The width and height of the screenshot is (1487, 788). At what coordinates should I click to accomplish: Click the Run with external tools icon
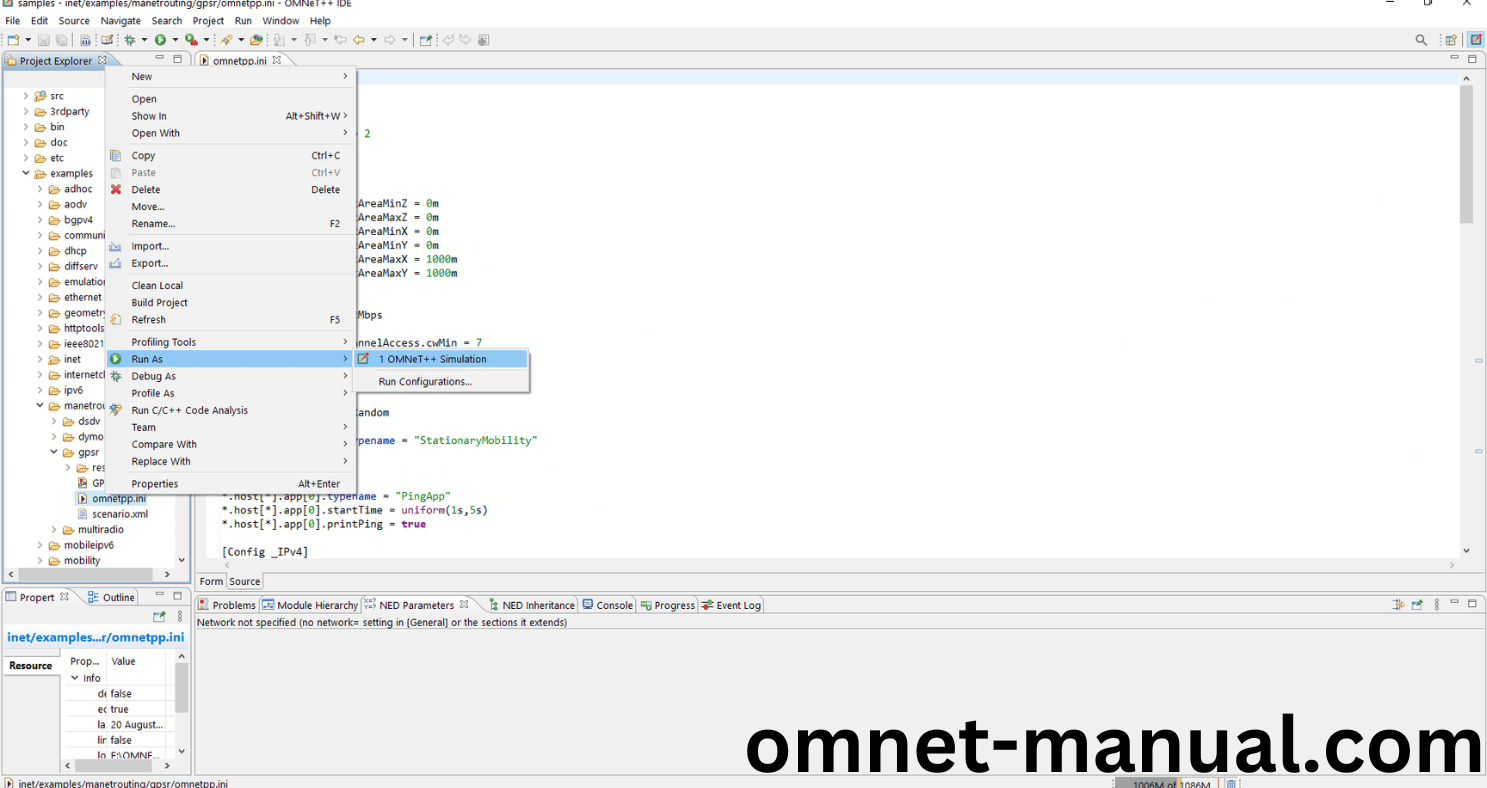point(190,40)
